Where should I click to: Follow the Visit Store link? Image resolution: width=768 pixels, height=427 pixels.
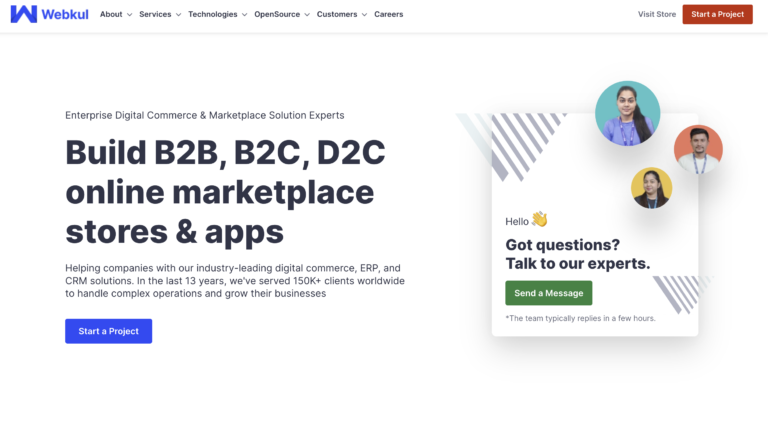point(657,14)
